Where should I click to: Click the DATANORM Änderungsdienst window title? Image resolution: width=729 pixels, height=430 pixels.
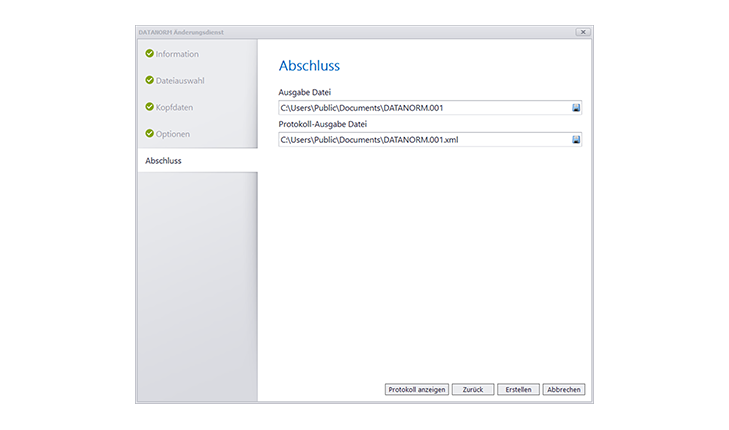point(181,32)
